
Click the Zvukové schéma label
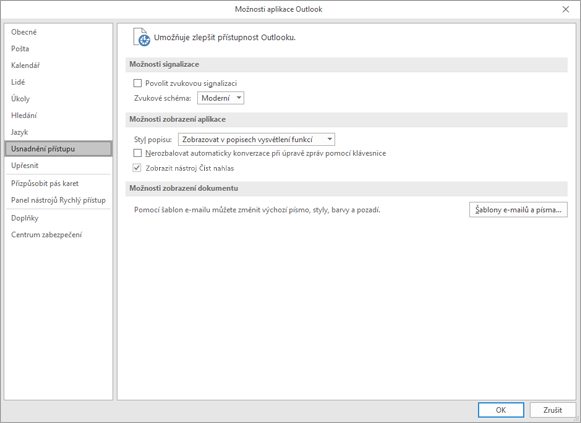(163, 99)
